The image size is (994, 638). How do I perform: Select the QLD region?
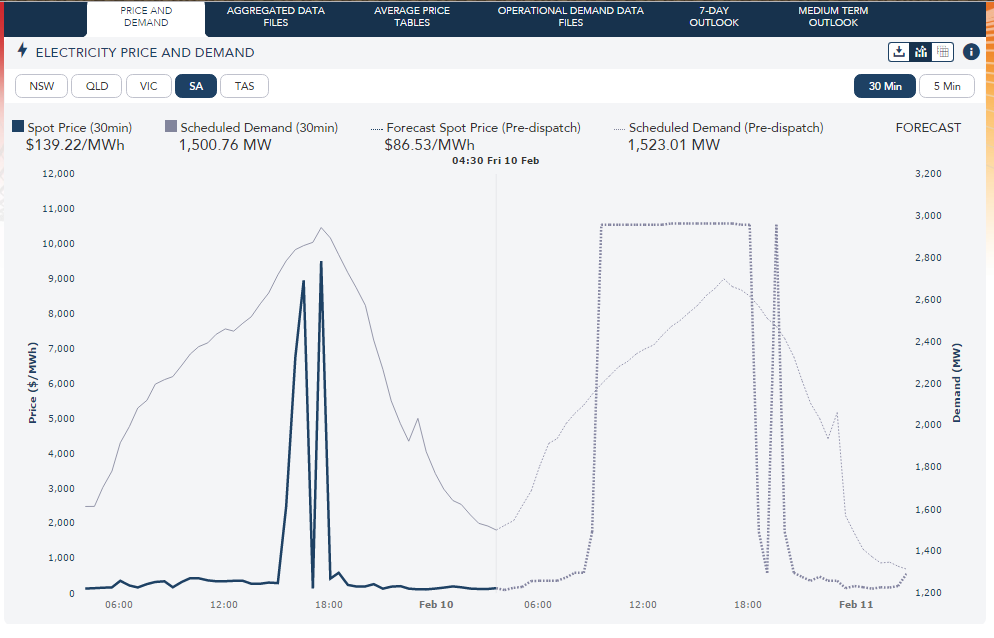tap(96, 86)
